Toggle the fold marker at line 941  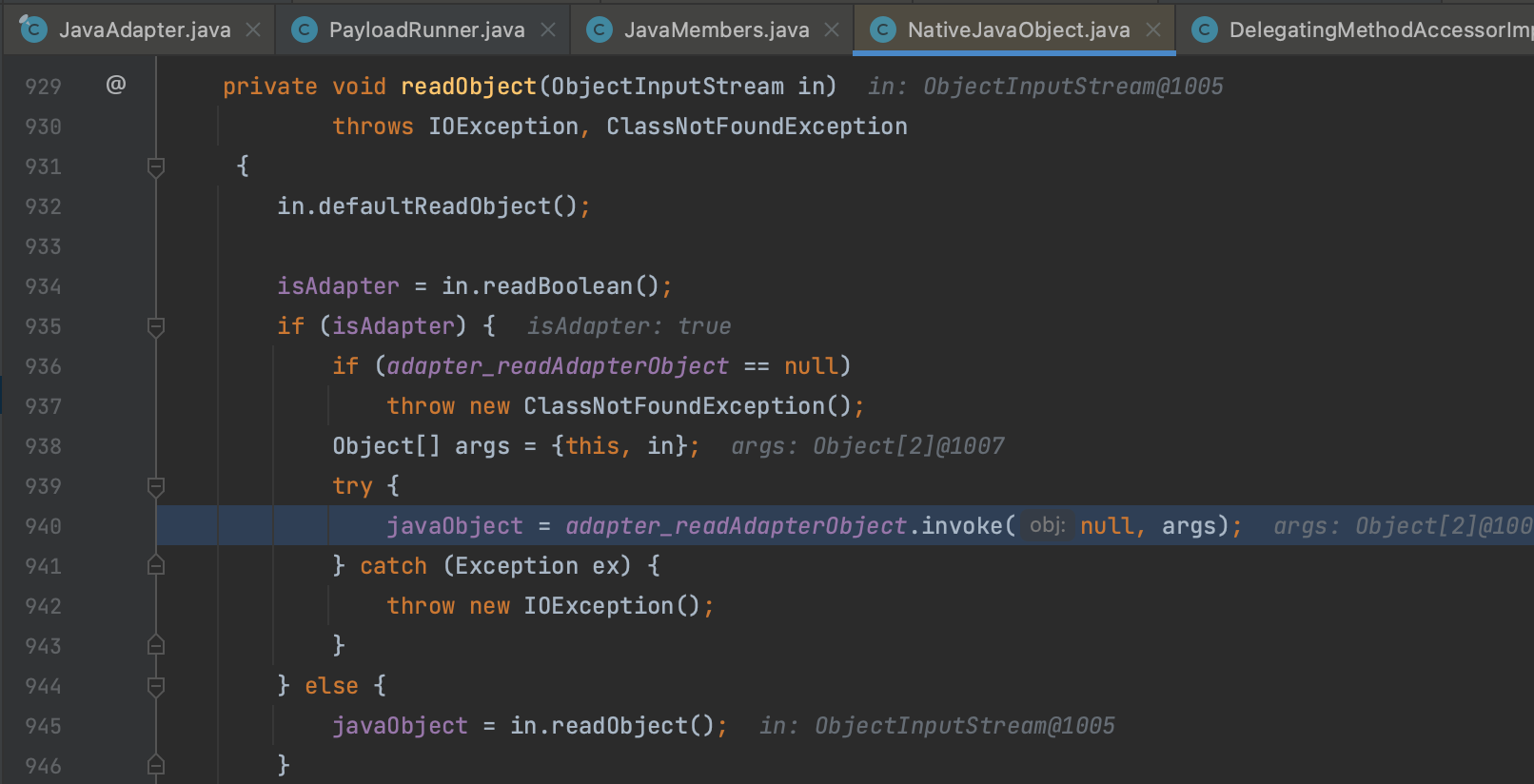point(156,566)
